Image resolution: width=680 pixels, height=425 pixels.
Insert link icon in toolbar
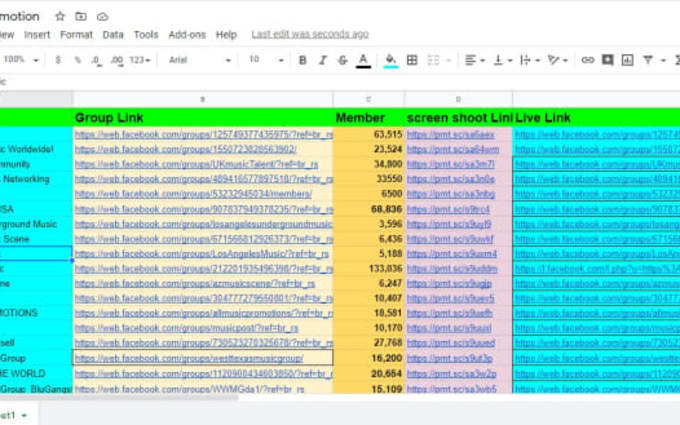(588, 60)
